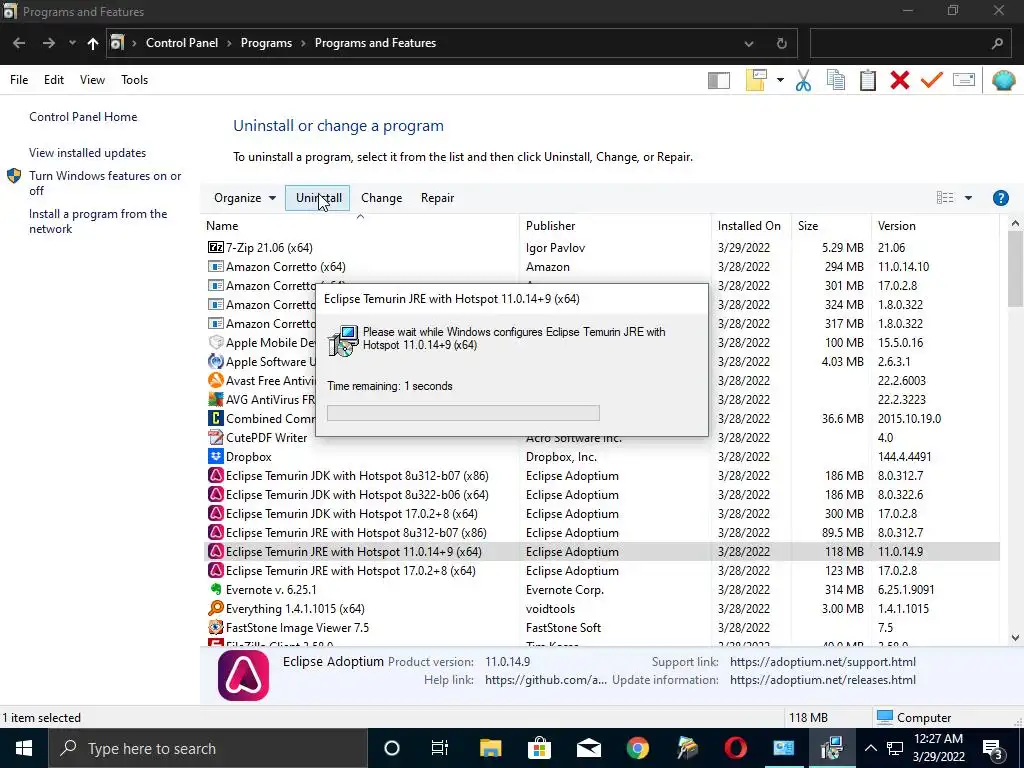The height and width of the screenshot is (768, 1024).
Task: Open Install a program from the network
Action: point(98,221)
